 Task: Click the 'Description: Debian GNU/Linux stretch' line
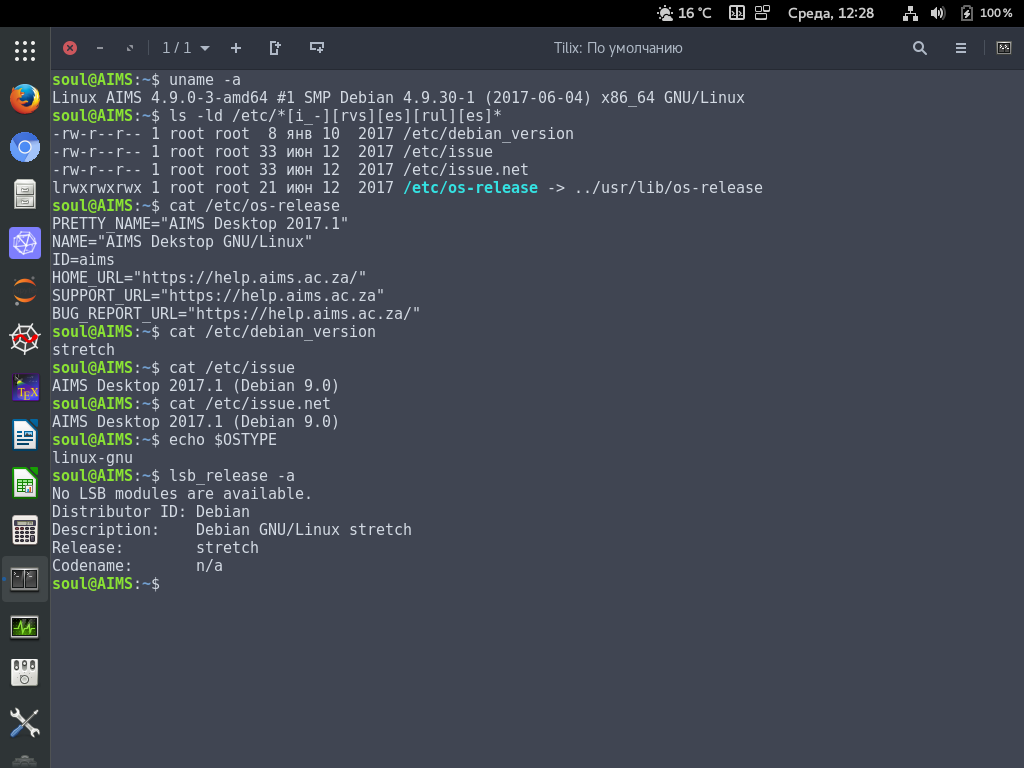[232, 530]
